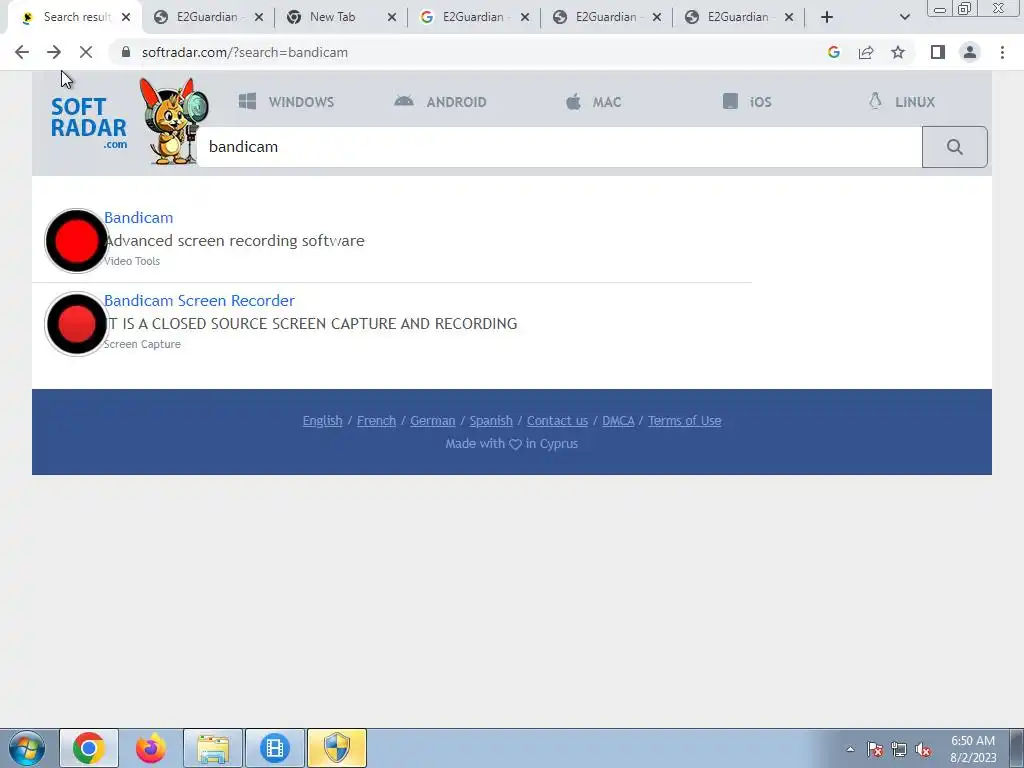1024x768 pixels.
Task: Open the Action Center flag icon
Action: point(875,749)
